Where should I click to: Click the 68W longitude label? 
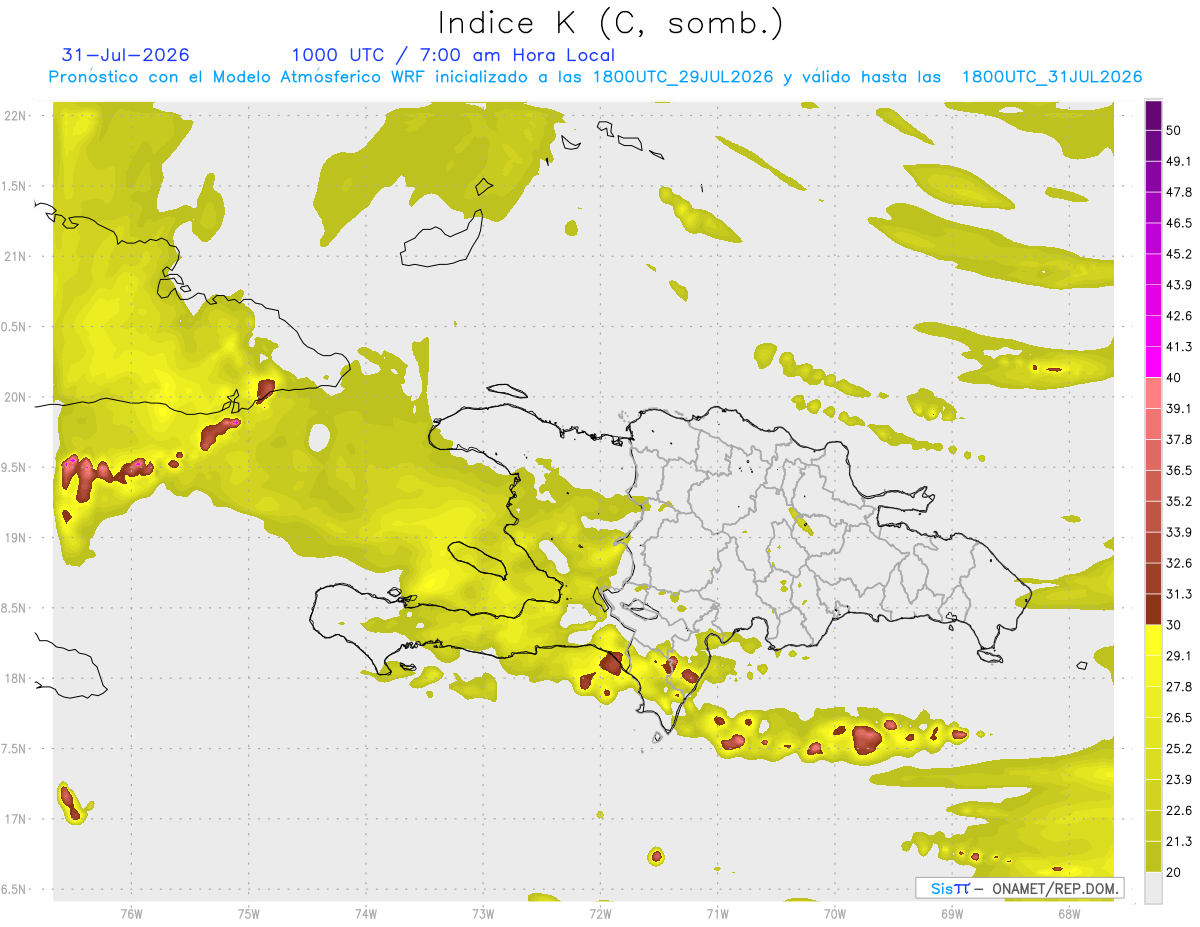tap(1069, 913)
